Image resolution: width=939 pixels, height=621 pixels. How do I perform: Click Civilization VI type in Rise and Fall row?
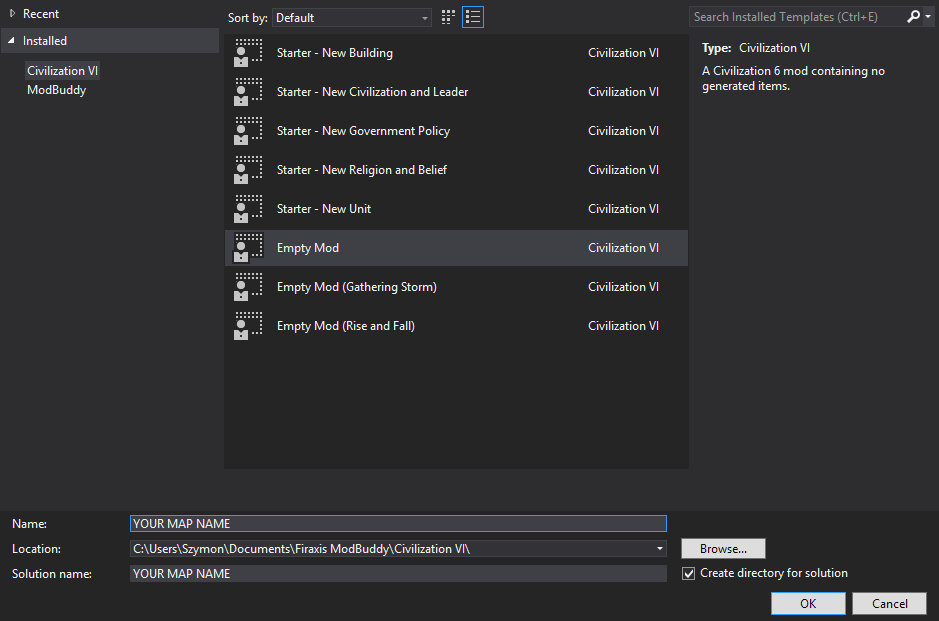623,326
